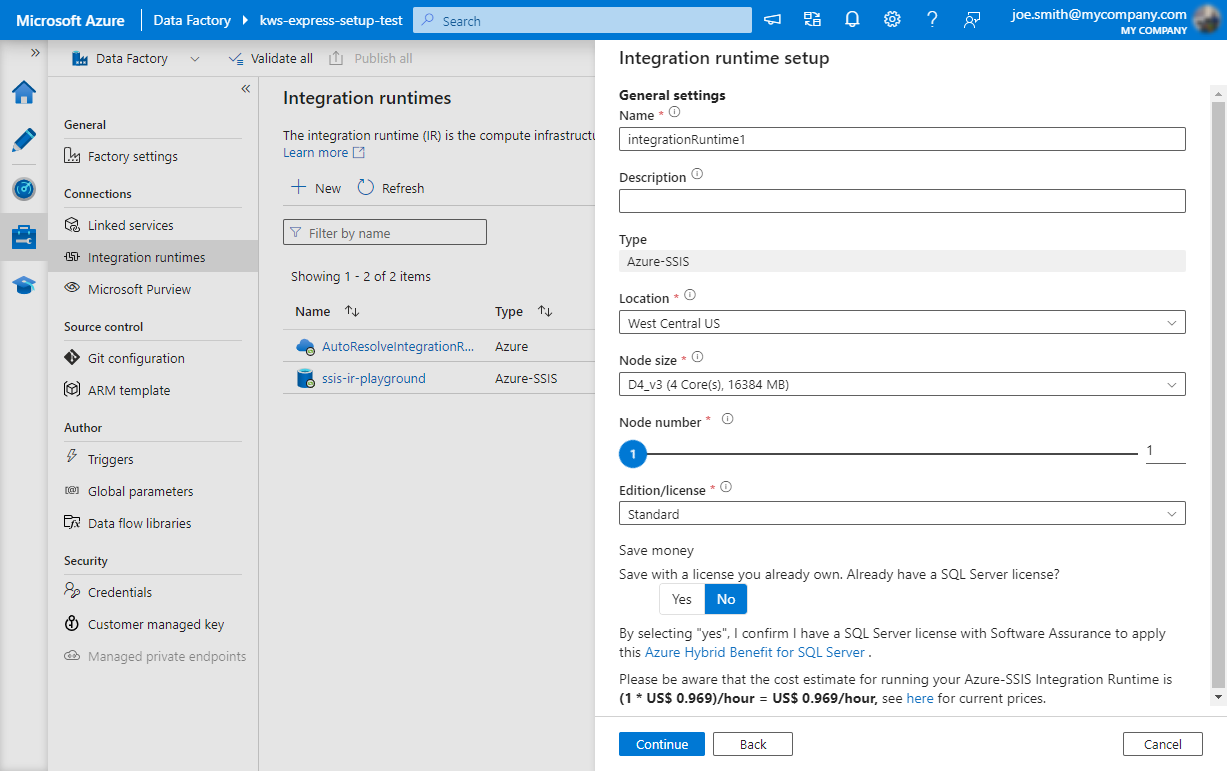Open the feedback person icon
Image resolution: width=1227 pixels, height=771 pixels.
click(972, 20)
